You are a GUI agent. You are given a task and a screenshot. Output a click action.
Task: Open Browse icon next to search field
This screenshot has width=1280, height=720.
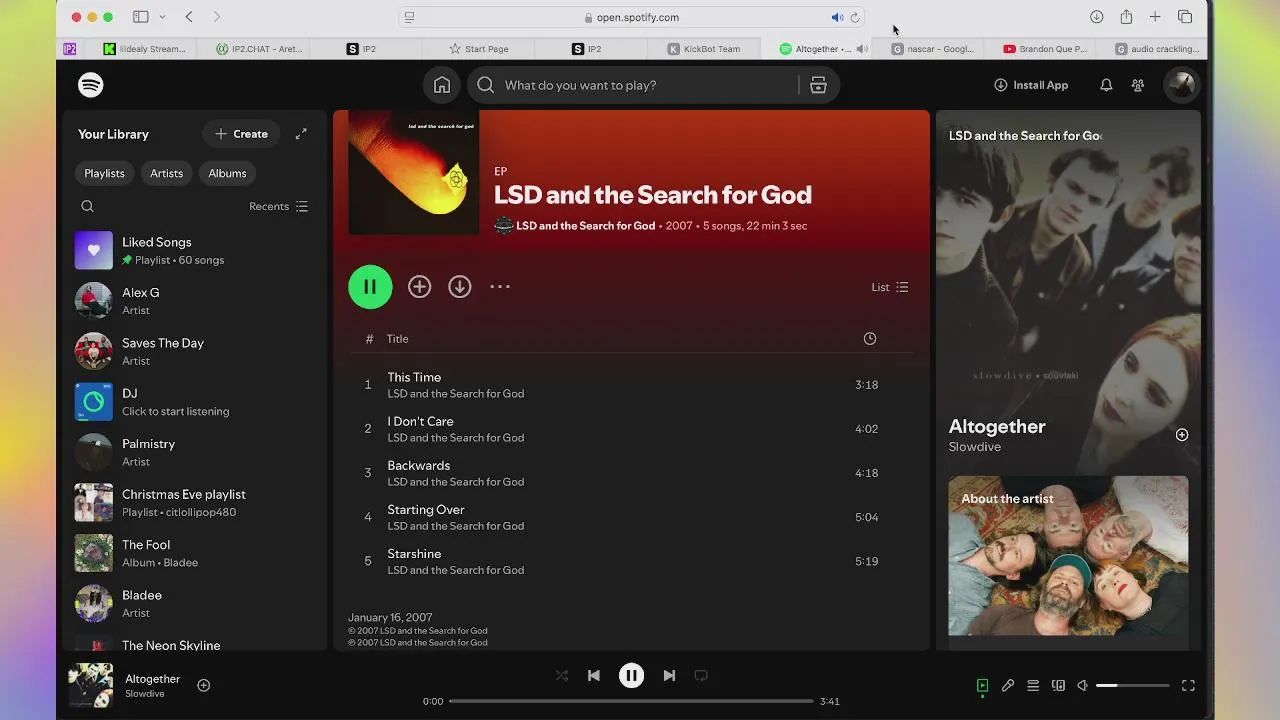[x=818, y=85]
